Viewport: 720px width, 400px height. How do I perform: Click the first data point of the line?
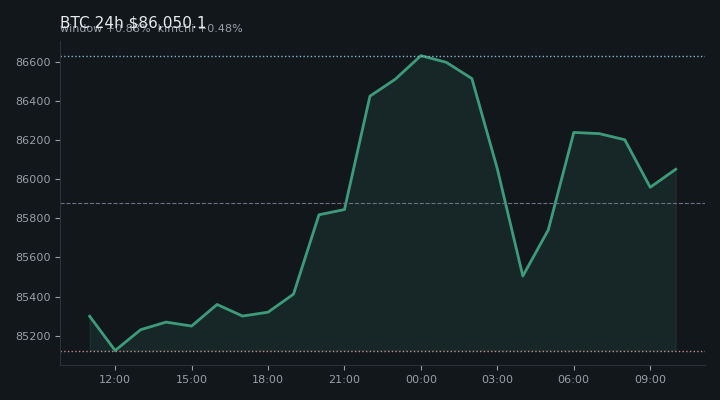[90, 316]
